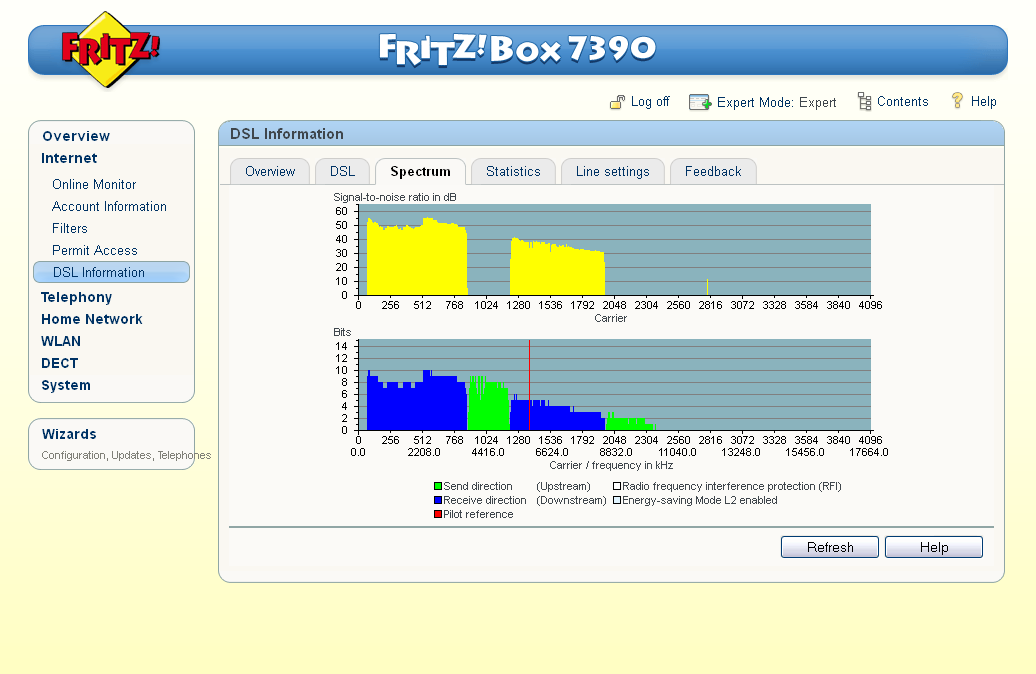Click the Expert Mode icon
This screenshot has width=1036, height=674.
(699, 101)
